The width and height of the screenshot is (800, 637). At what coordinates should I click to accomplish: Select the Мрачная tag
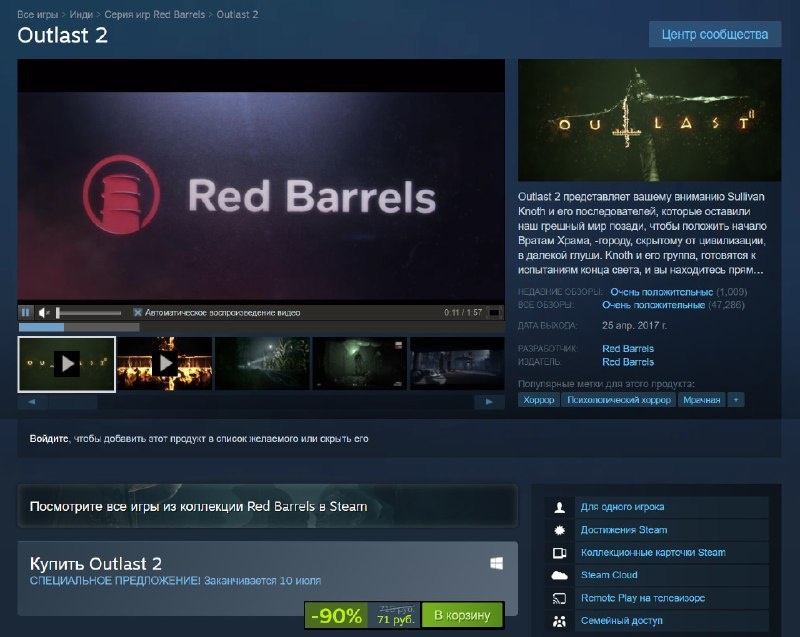[702, 400]
